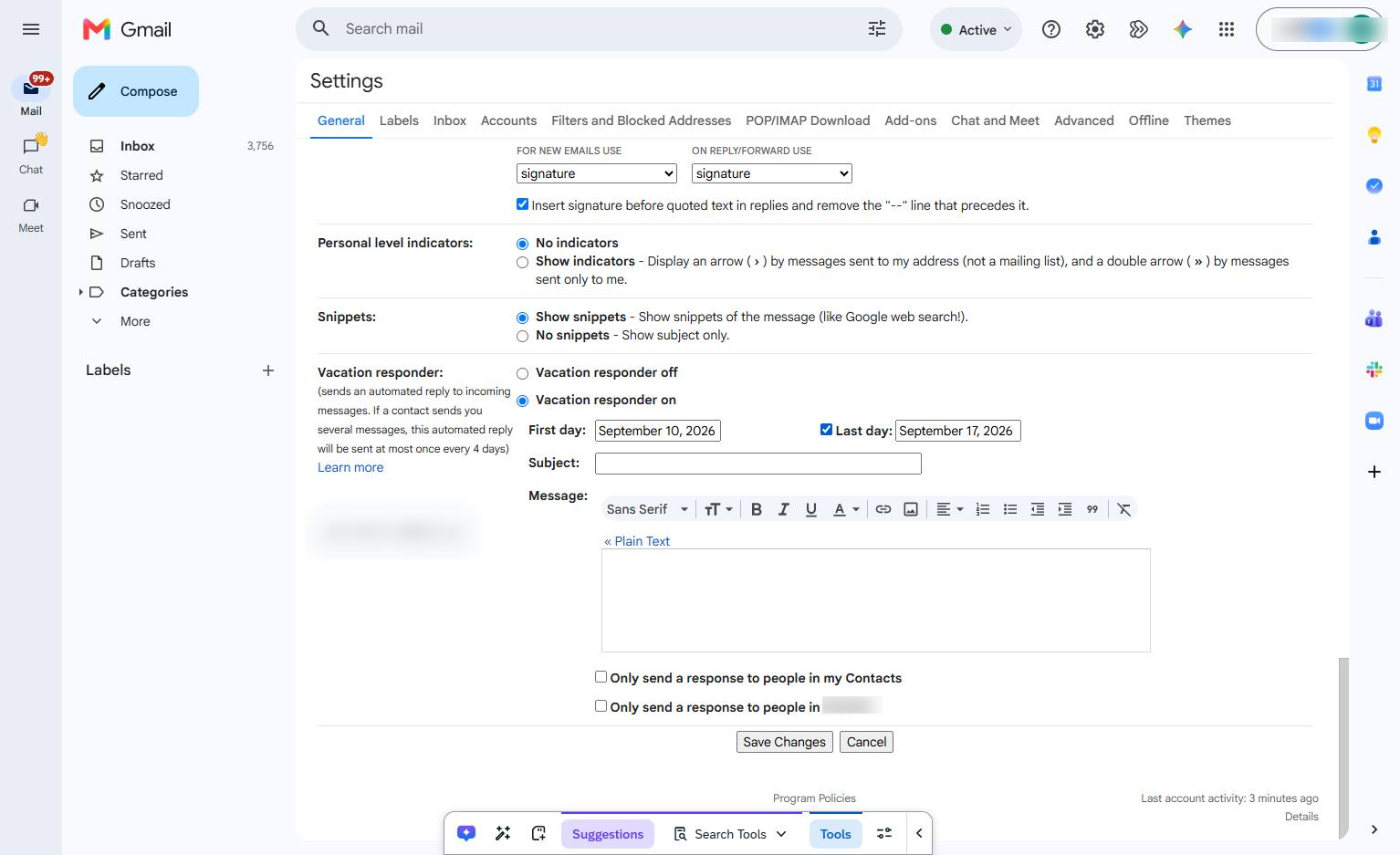Open the Advanced settings tab
Screen dimensions: 1400x855
tap(1083, 120)
